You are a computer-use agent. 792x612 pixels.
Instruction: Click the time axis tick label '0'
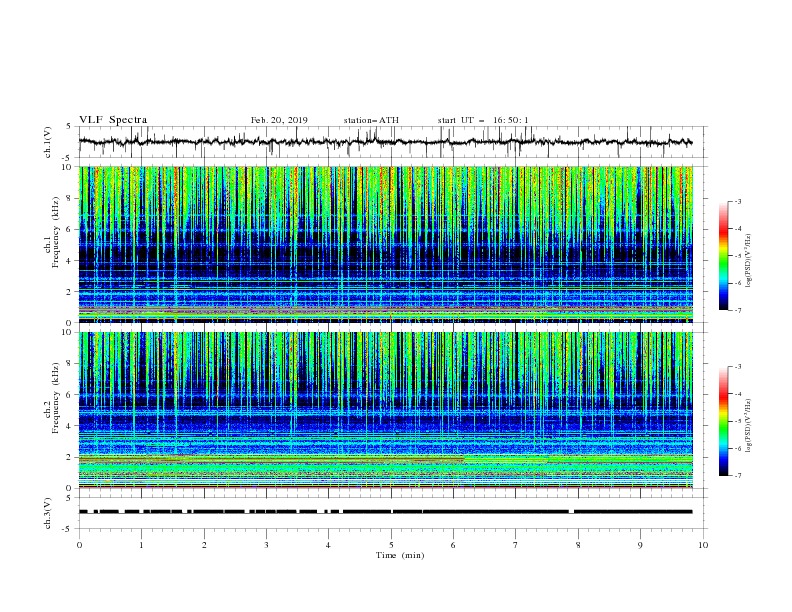pos(79,545)
